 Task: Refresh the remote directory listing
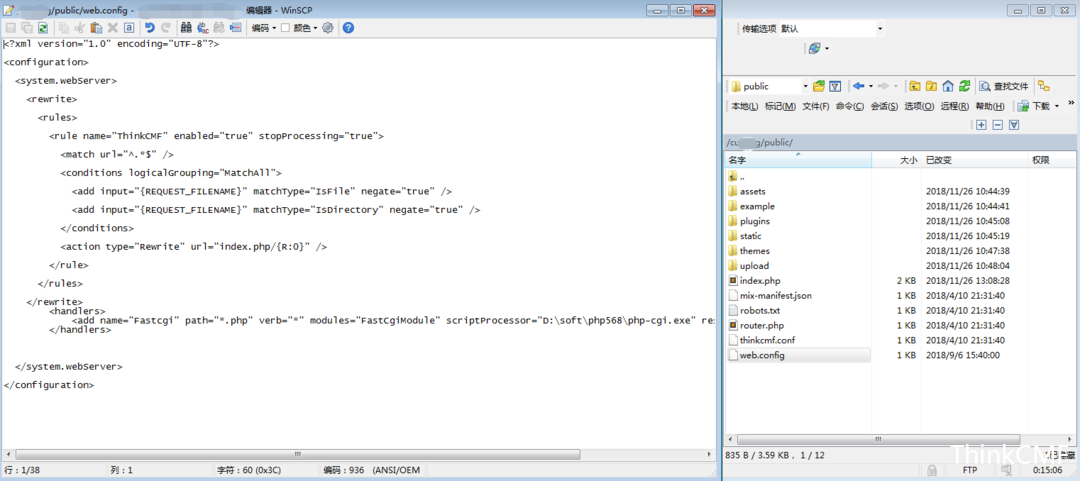[x=964, y=86]
